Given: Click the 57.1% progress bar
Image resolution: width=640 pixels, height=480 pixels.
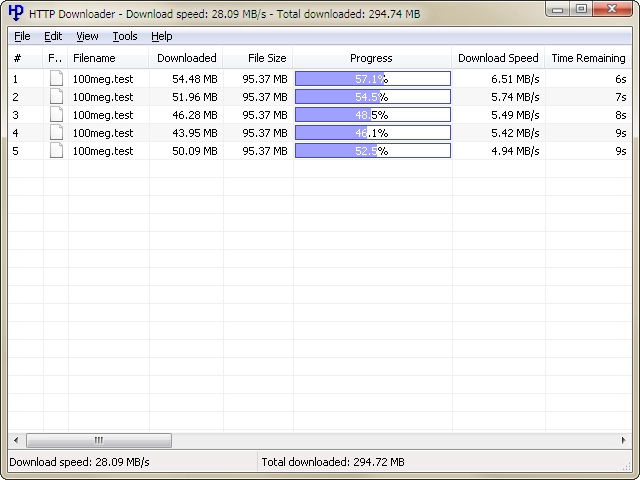Looking at the screenshot, I should coord(373,78).
